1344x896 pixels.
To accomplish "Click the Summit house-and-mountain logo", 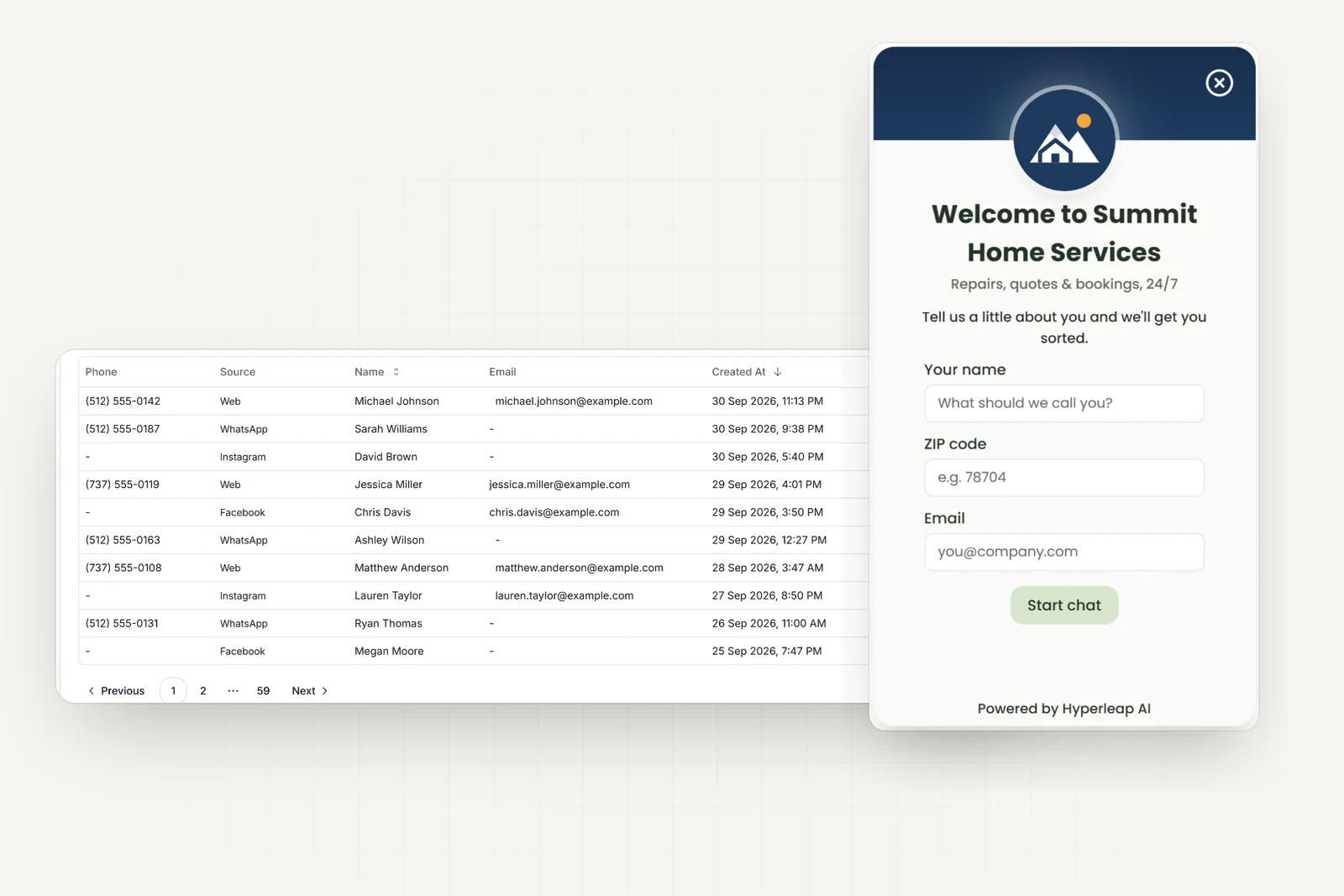I will [x=1064, y=140].
